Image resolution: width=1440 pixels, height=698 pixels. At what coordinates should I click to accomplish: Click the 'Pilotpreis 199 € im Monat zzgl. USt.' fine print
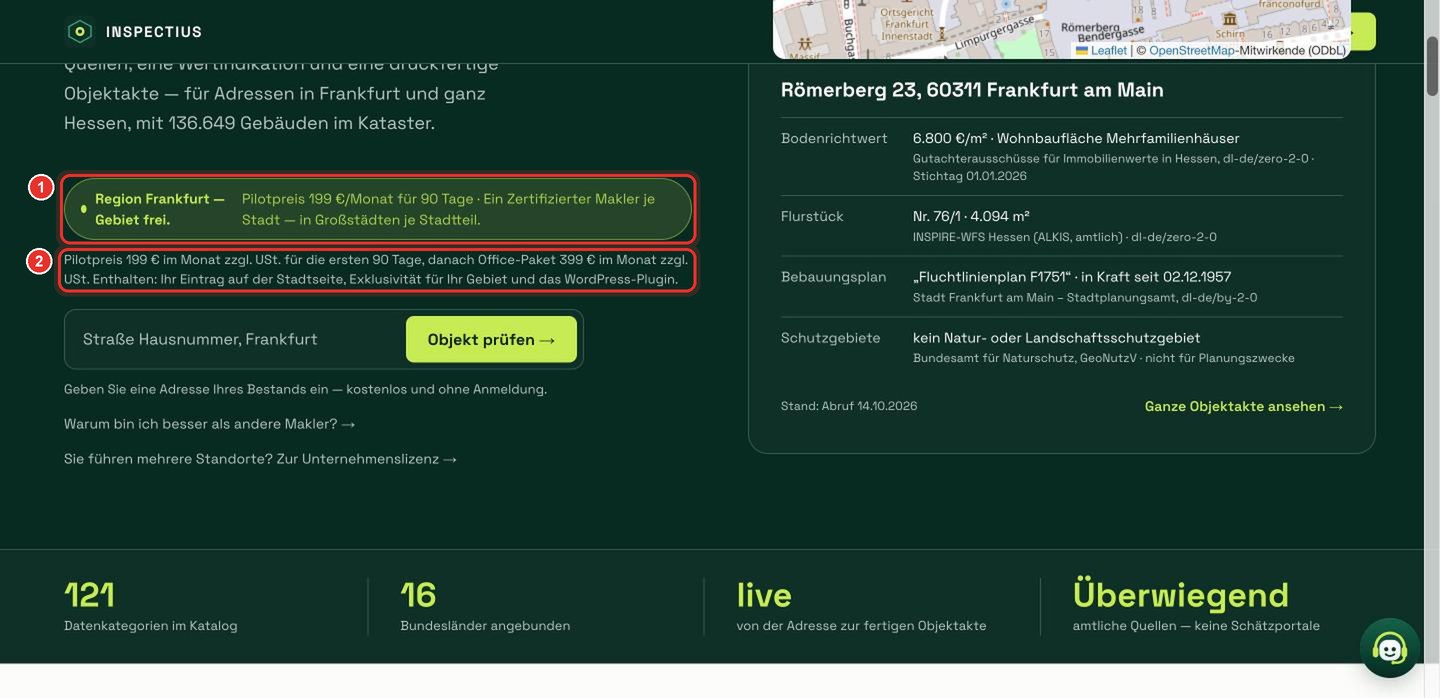(376, 269)
